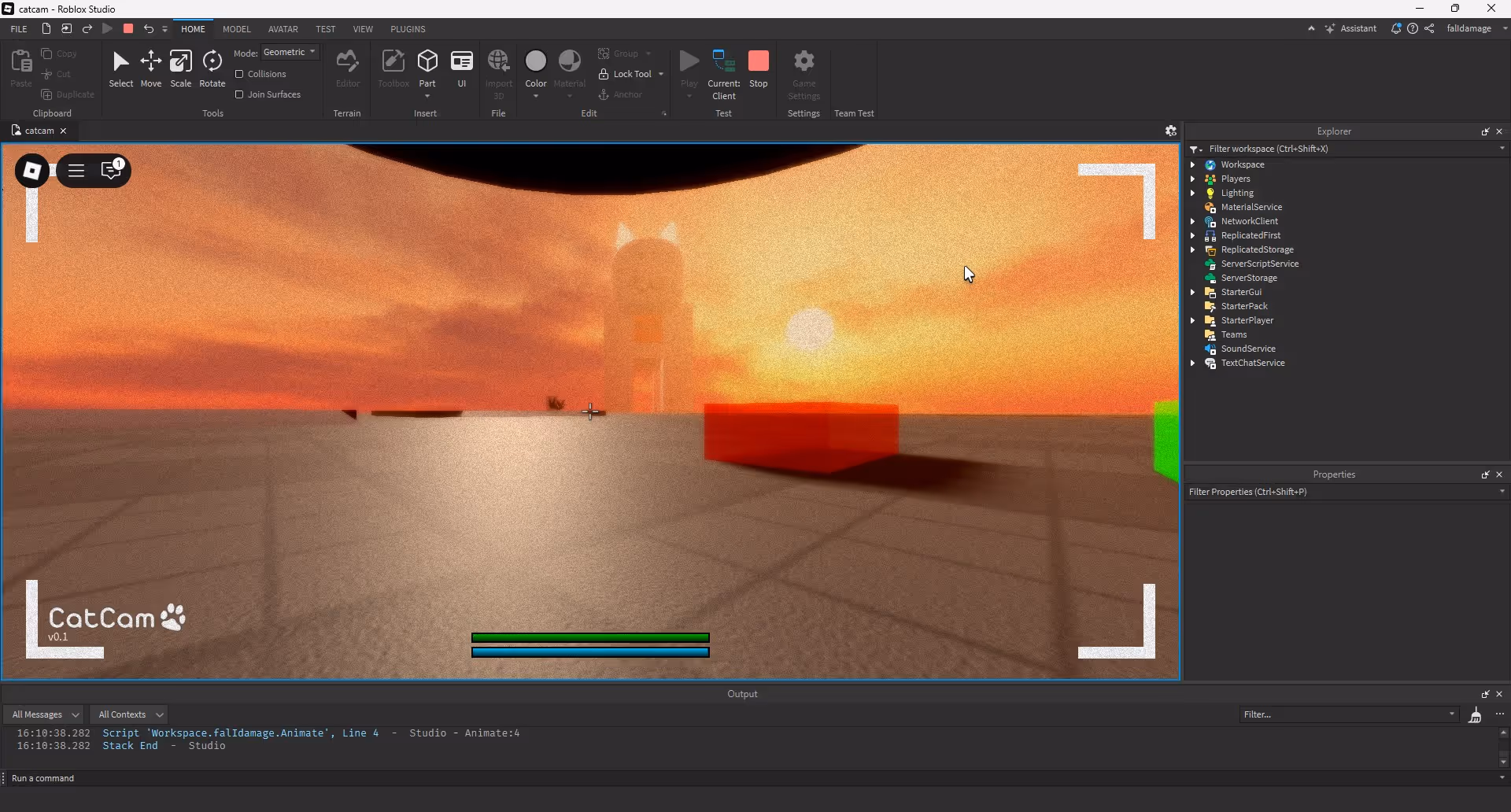Select the Move tool
The height and width of the screenshot is (812, 1511).
pyautogui.click(x=150, y=68)
